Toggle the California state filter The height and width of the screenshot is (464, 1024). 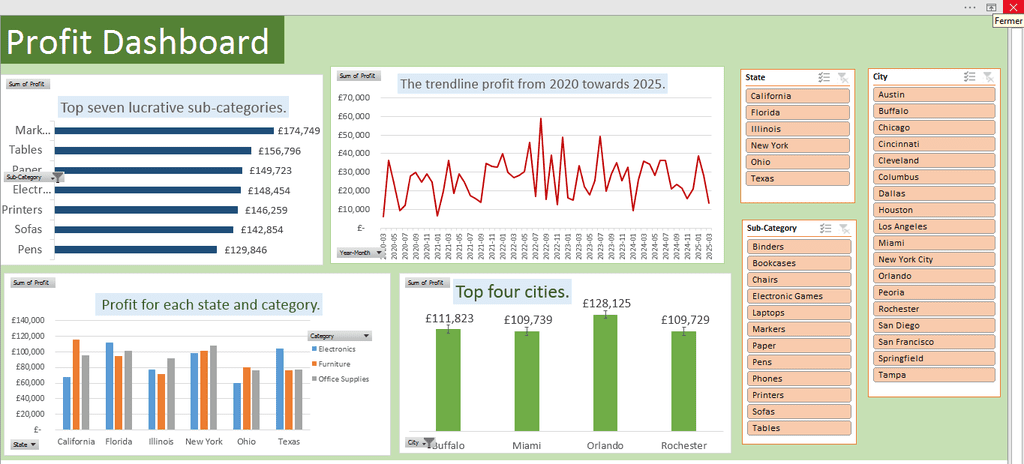click(797, 96)
